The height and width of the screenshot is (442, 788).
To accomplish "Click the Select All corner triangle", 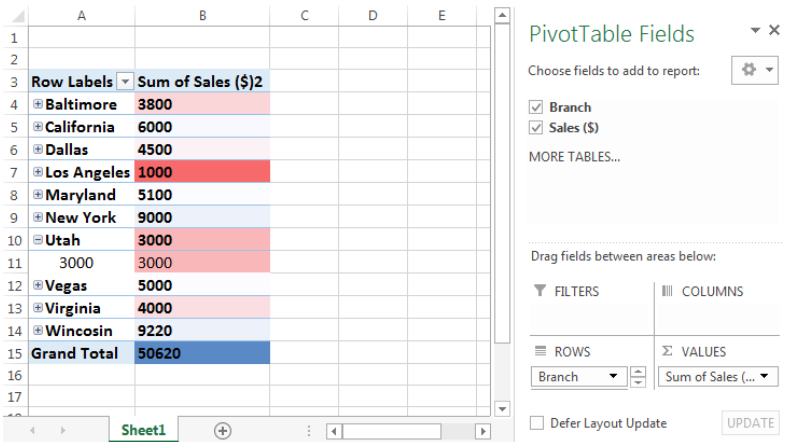I will pyautogui.click(x=19, y=16).
